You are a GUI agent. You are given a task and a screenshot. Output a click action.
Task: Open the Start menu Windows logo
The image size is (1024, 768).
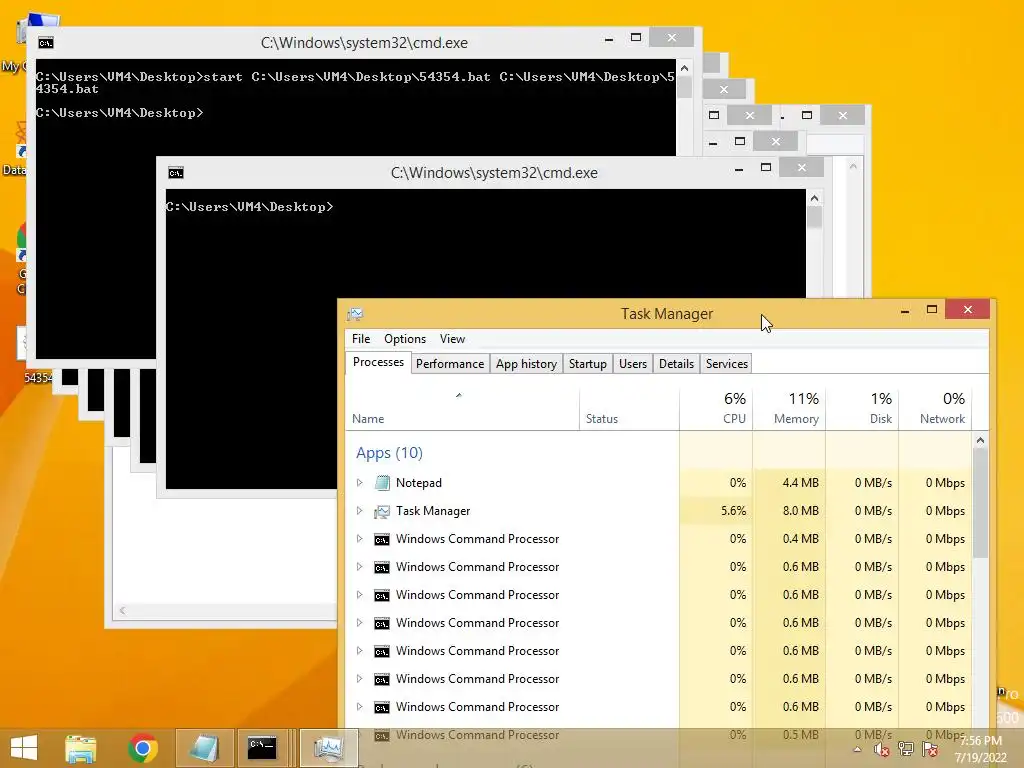(x=24, y=748)
